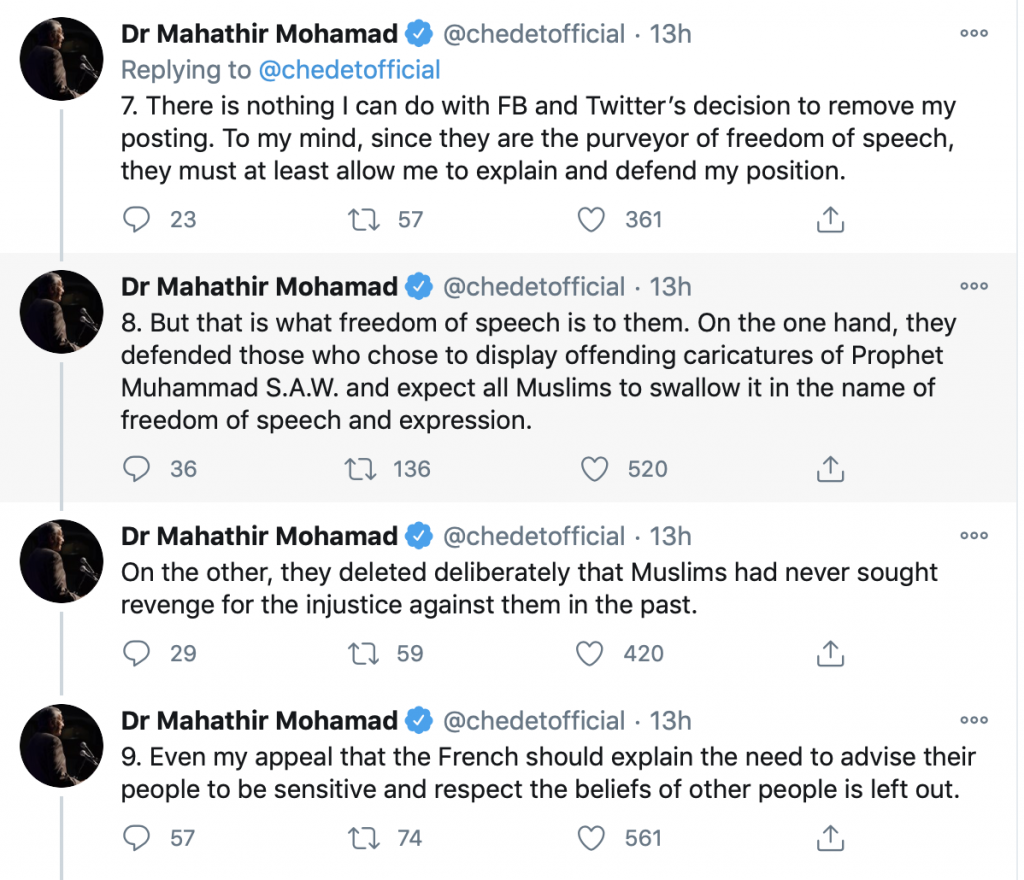Click the verified badge on tweet 8
The width and height of the screenshot is (1024, 880).
coord(416,287)
